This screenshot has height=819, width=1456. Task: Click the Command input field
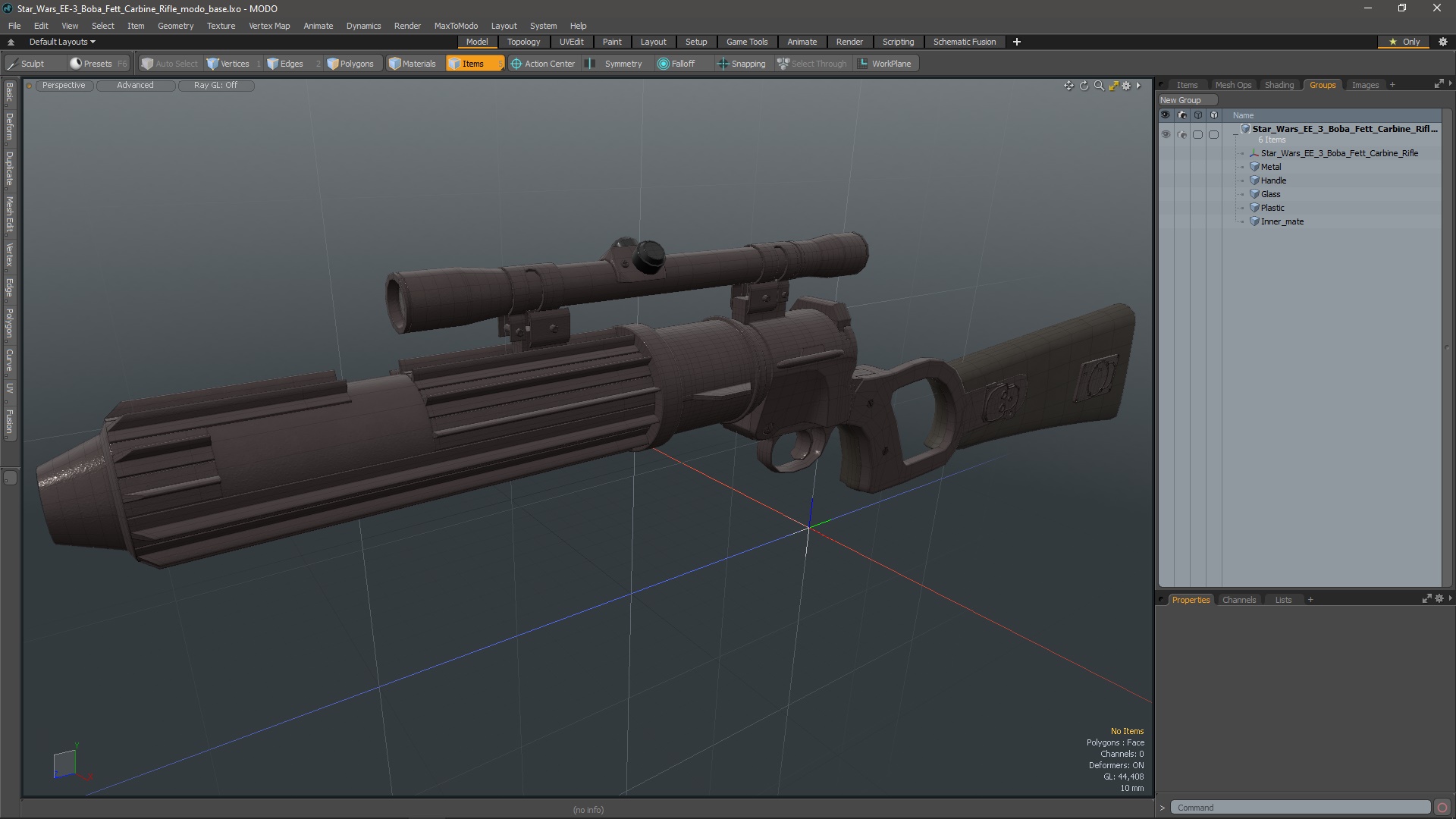click(1300, 808)
